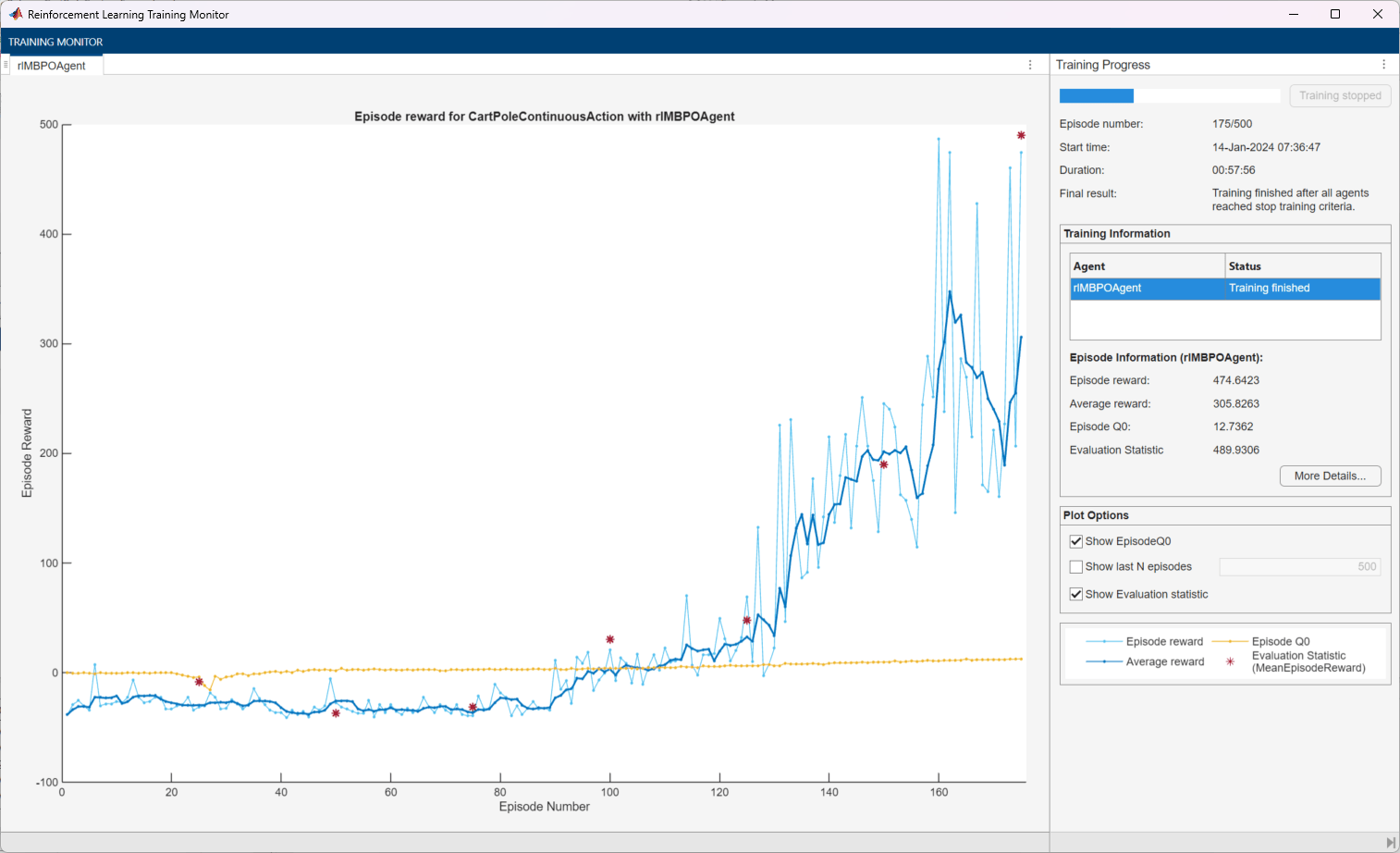Click the episode number value 175/500
This screenshot has width=1400, height=853.
[1233, 124]
